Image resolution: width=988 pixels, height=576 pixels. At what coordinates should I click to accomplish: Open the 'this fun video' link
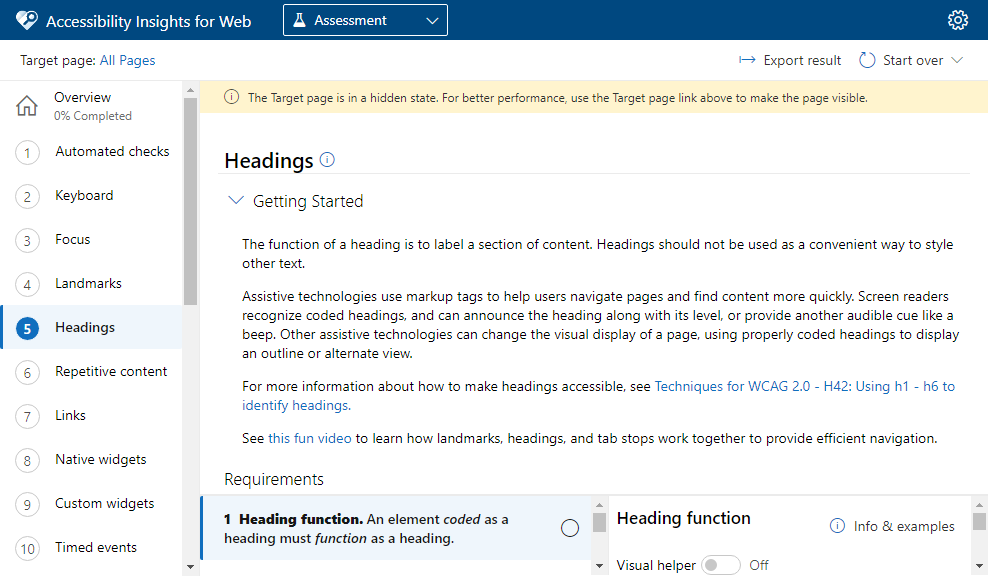point(309,438)
